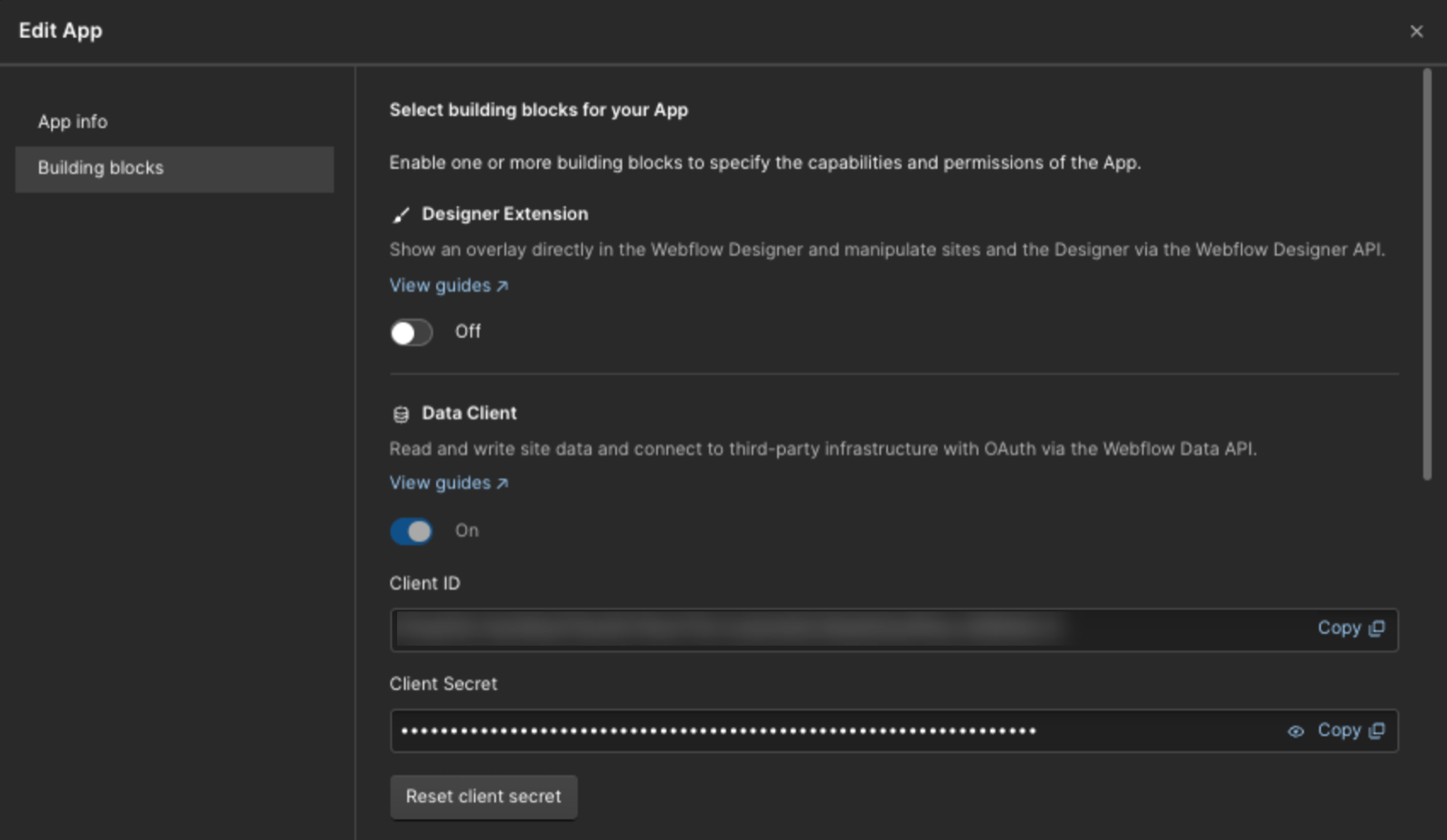This screenshot has width=1447, height=840.
Task: Click the Client Secret label
Action: (x=443, y=684)
